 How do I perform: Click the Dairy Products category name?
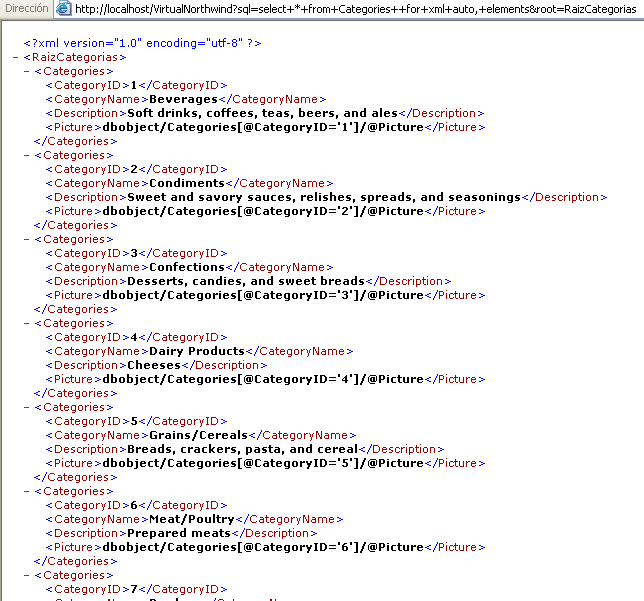tap(197, 351)
